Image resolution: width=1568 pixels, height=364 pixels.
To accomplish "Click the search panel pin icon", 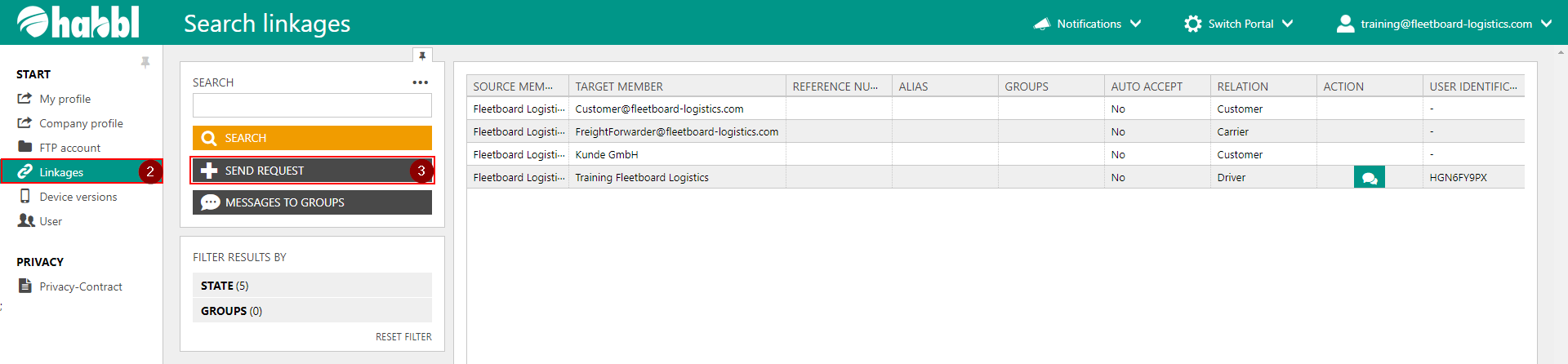I will click(422, 55).
